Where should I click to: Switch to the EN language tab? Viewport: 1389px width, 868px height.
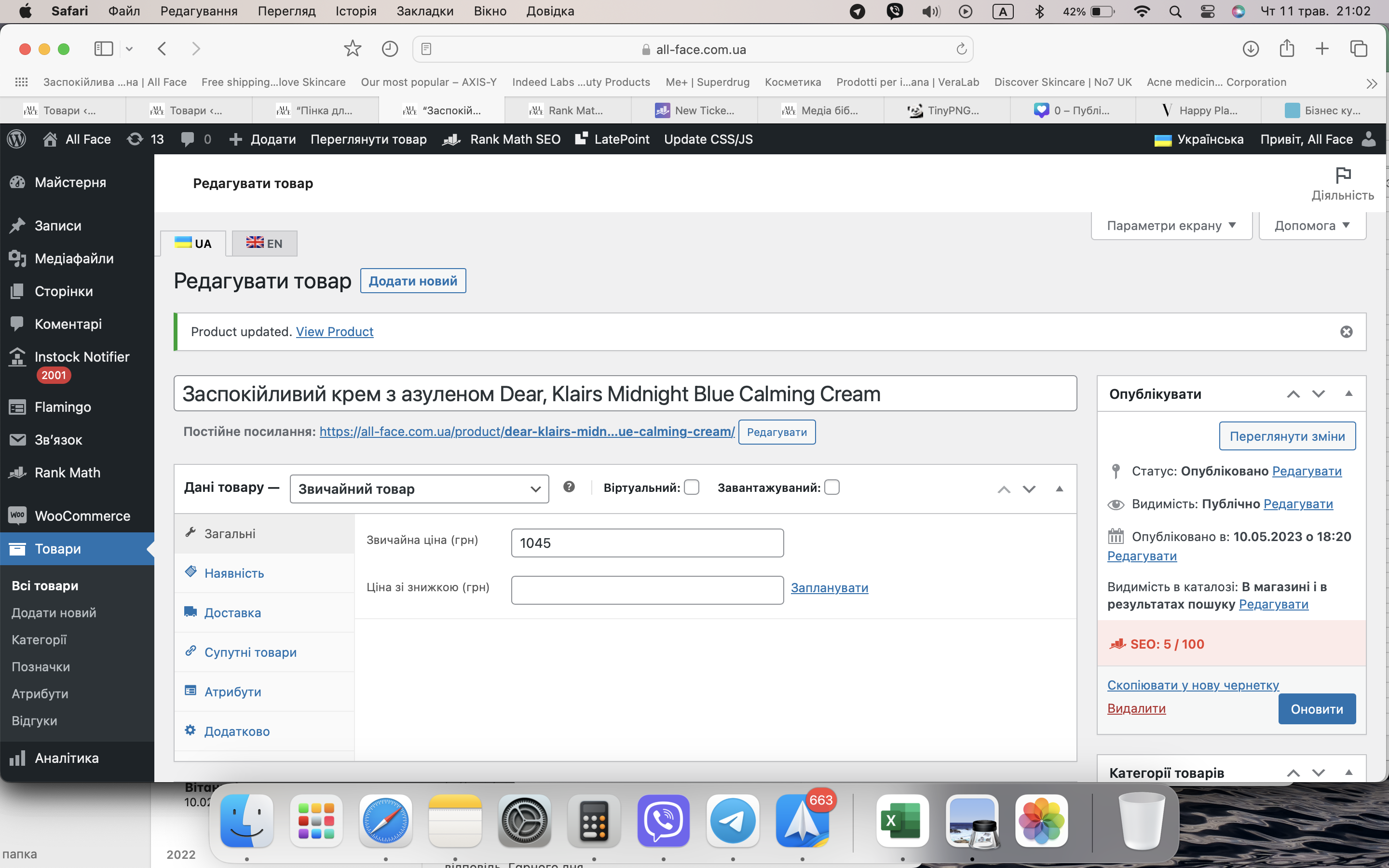coord(265,244)
